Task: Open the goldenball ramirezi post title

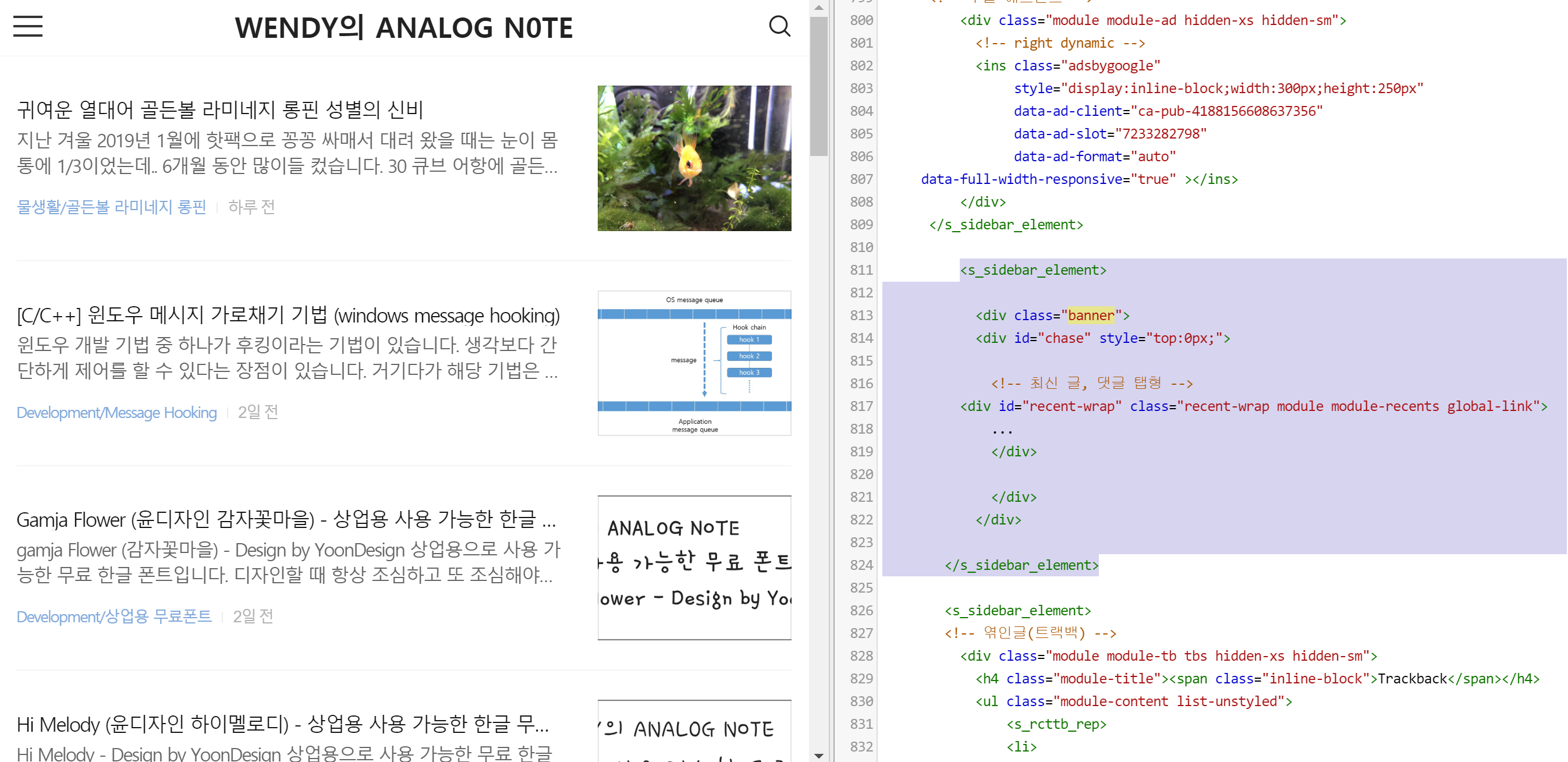Action: (x=220, y=109)
